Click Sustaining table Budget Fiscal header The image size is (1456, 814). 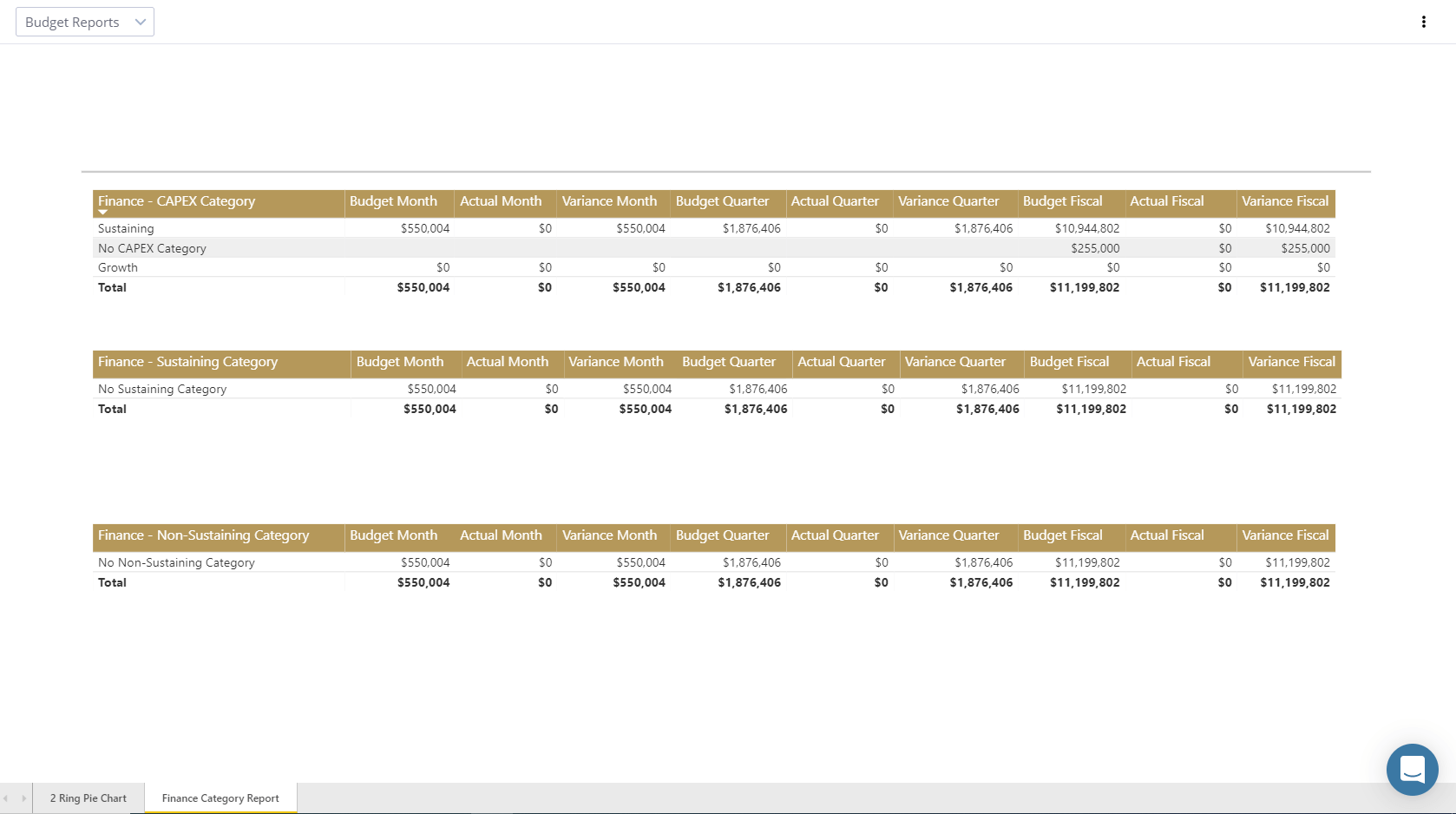[x=1069, y=362]
